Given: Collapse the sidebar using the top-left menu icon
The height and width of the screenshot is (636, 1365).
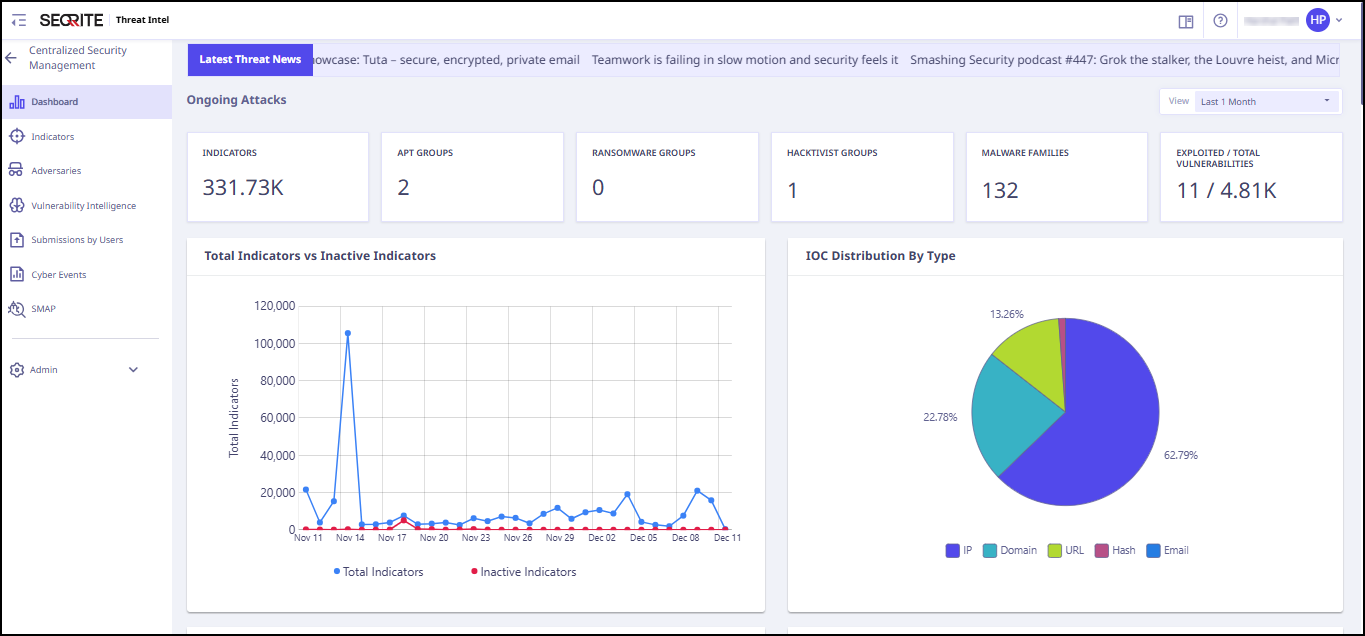Looking at the screenshot, I should [19, 20].
